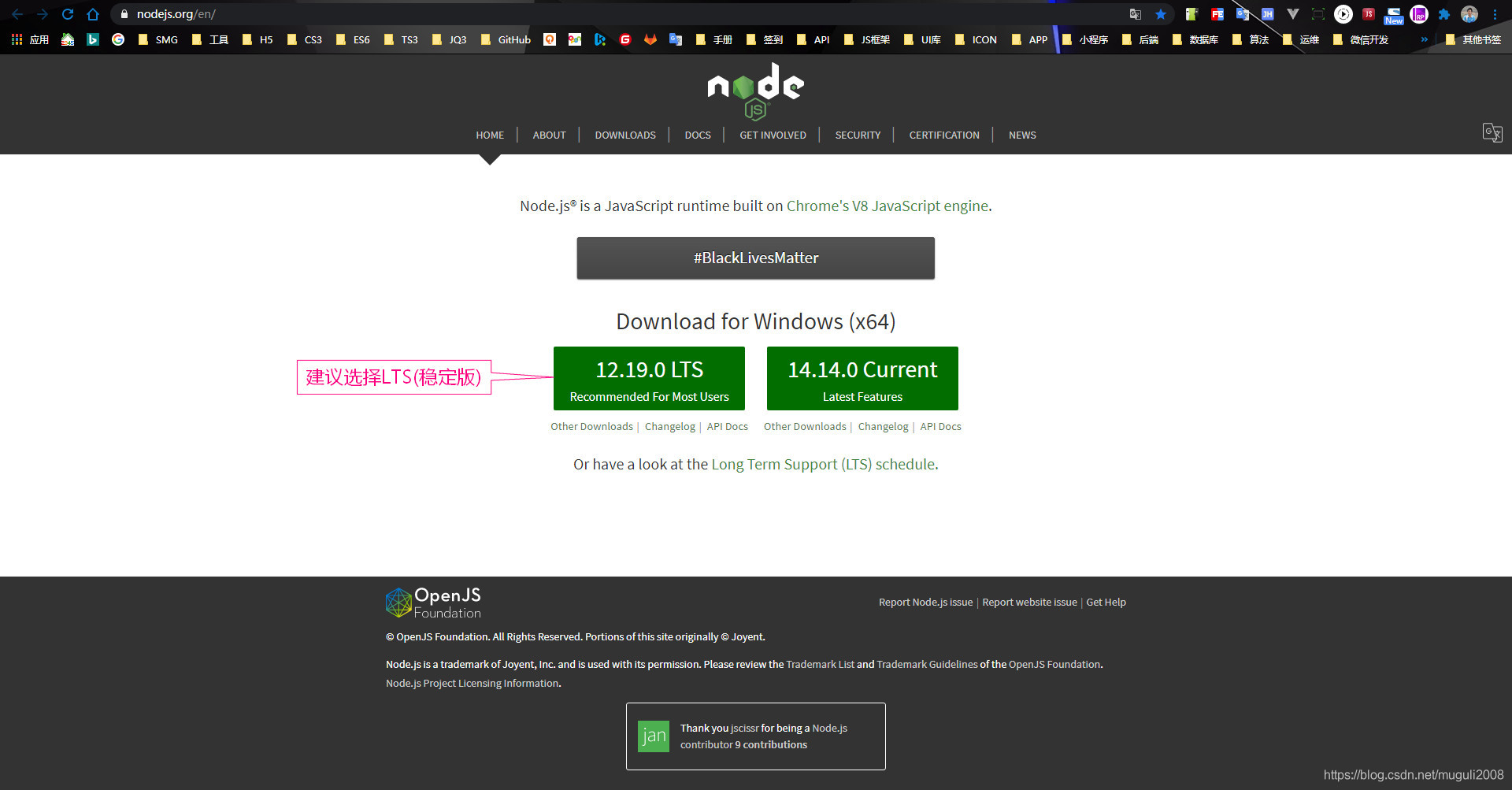The height and width of the screenshot is (790, 1512).
Task: Open the JS框架 bookmark folder
Action: (x=866, y=39)
